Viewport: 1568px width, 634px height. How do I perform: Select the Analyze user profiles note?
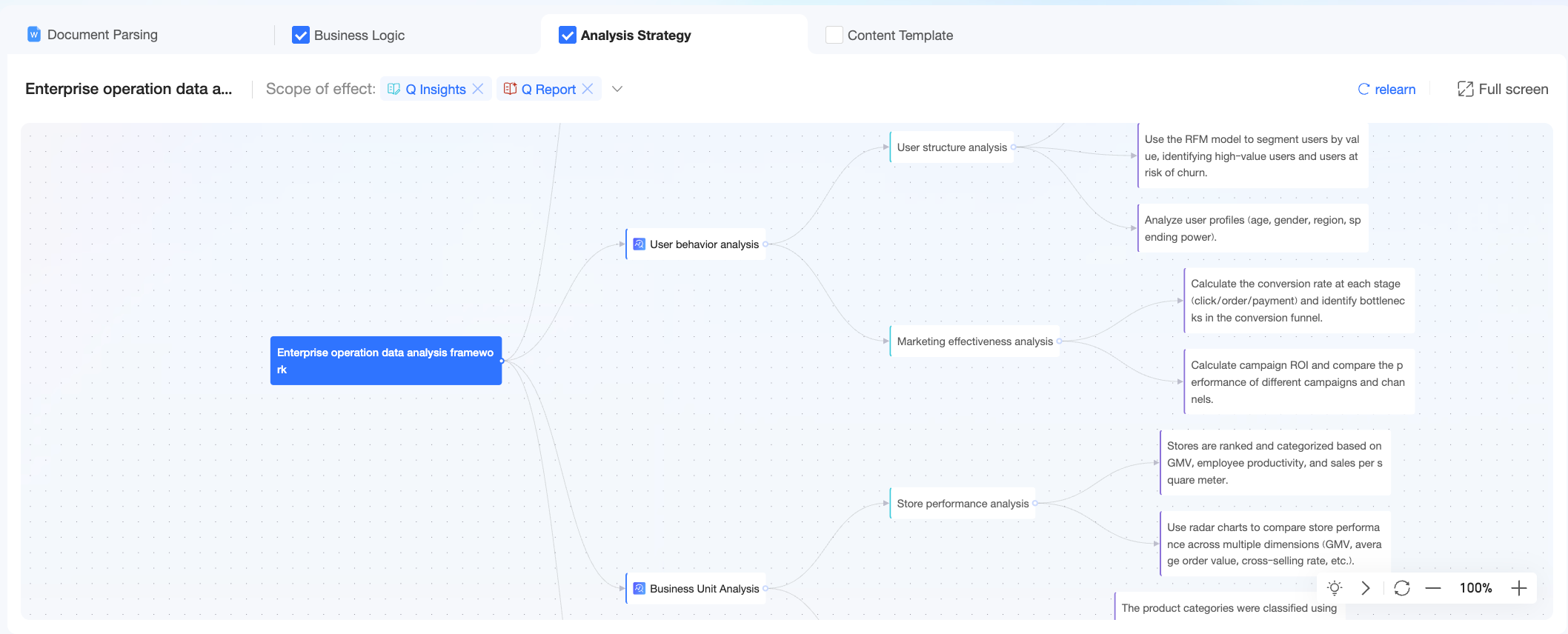tap(1253, 228)
